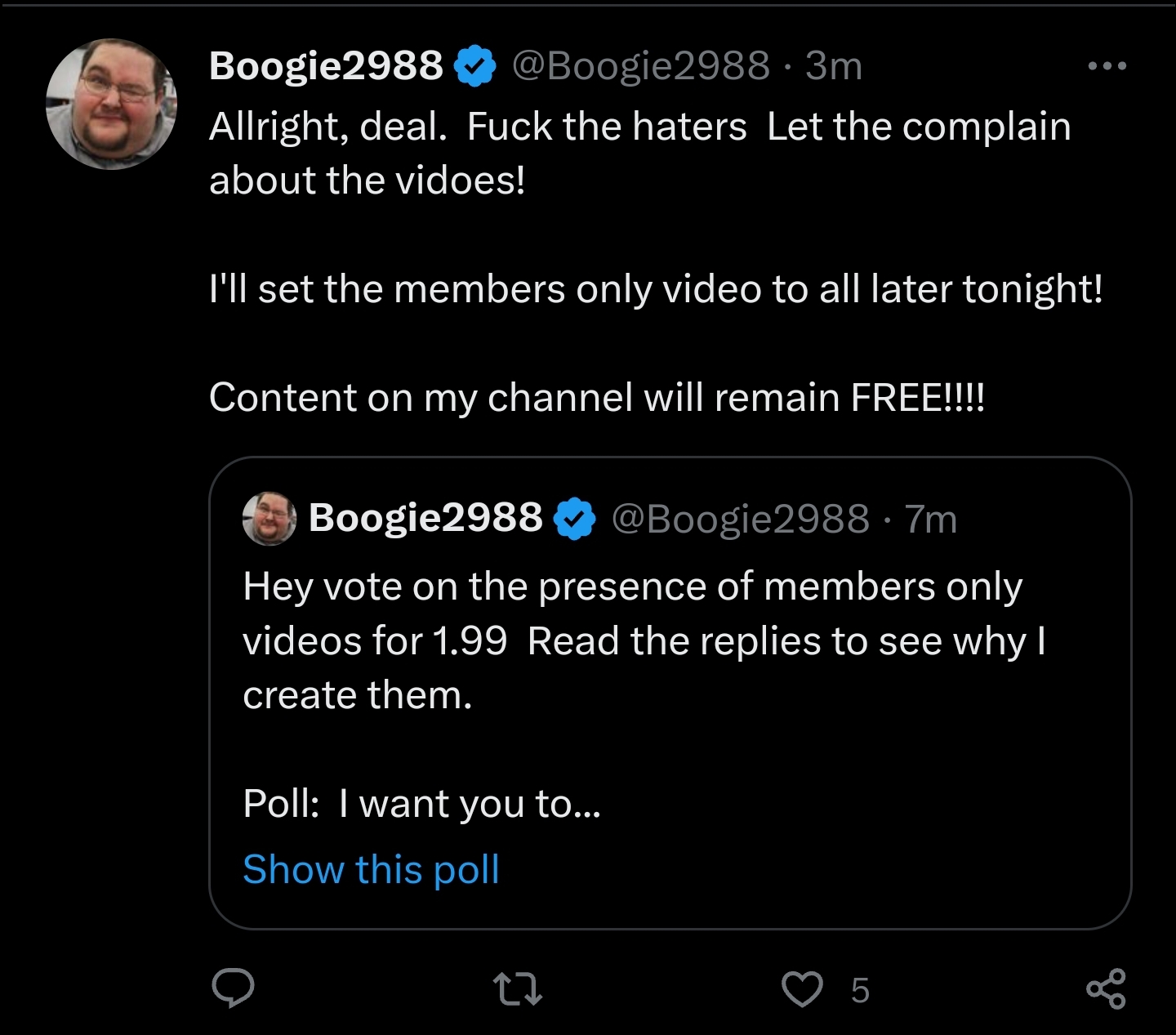
Task: Click the verified badge in the quoted tweet
Action: (x=576, y=520)
